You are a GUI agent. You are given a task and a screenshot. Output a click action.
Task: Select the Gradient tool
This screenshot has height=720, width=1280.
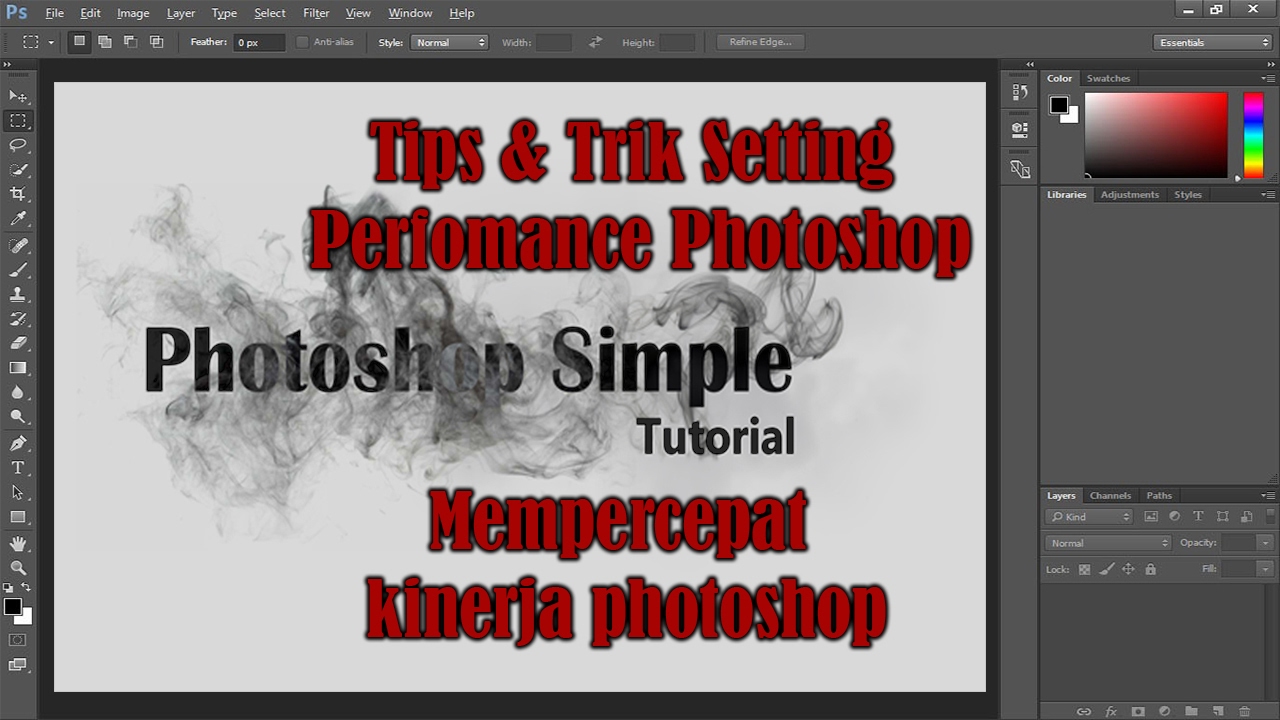click(x=18, y=368)
